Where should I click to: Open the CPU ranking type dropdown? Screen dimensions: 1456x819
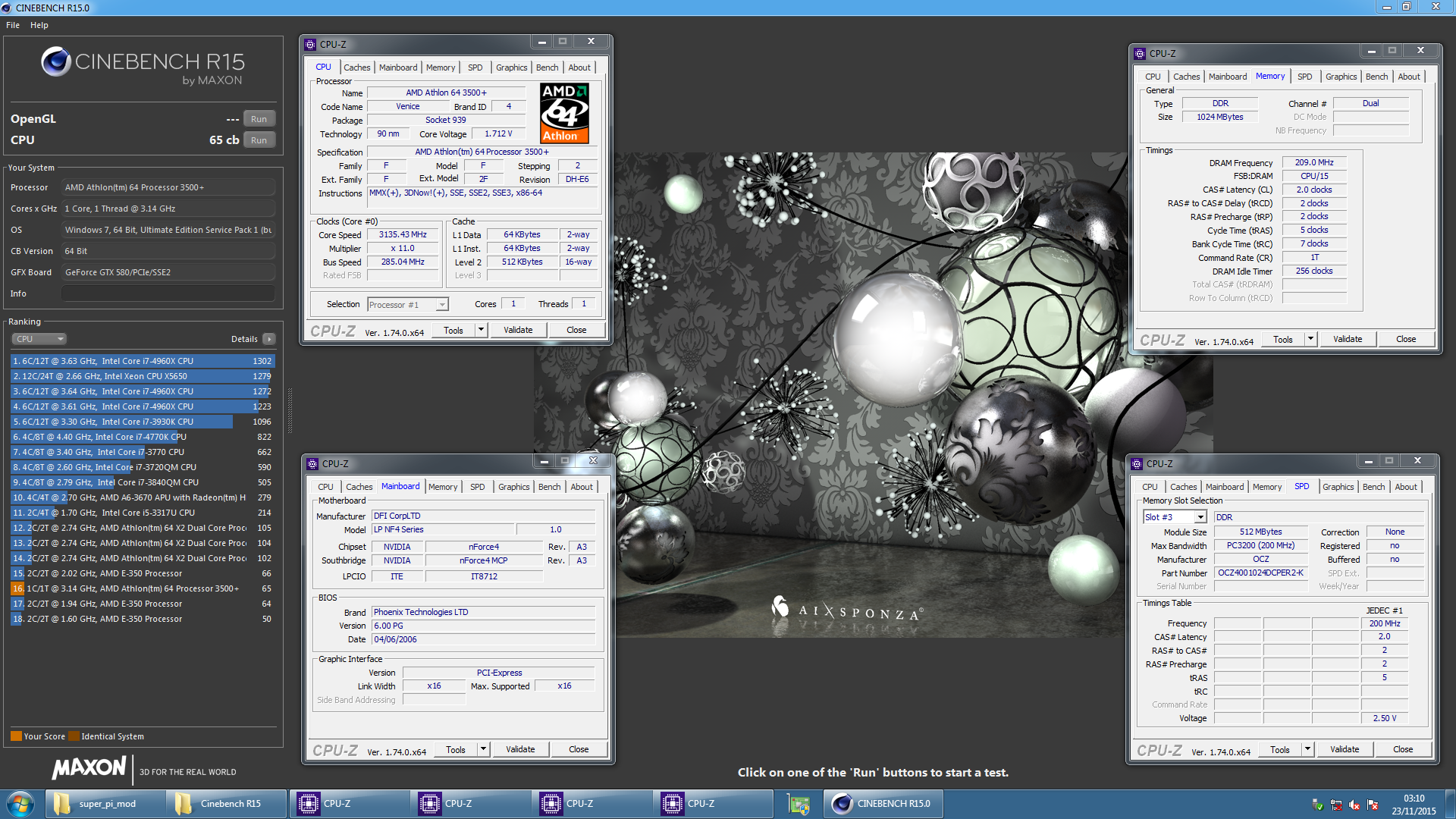tap(39, 339)
